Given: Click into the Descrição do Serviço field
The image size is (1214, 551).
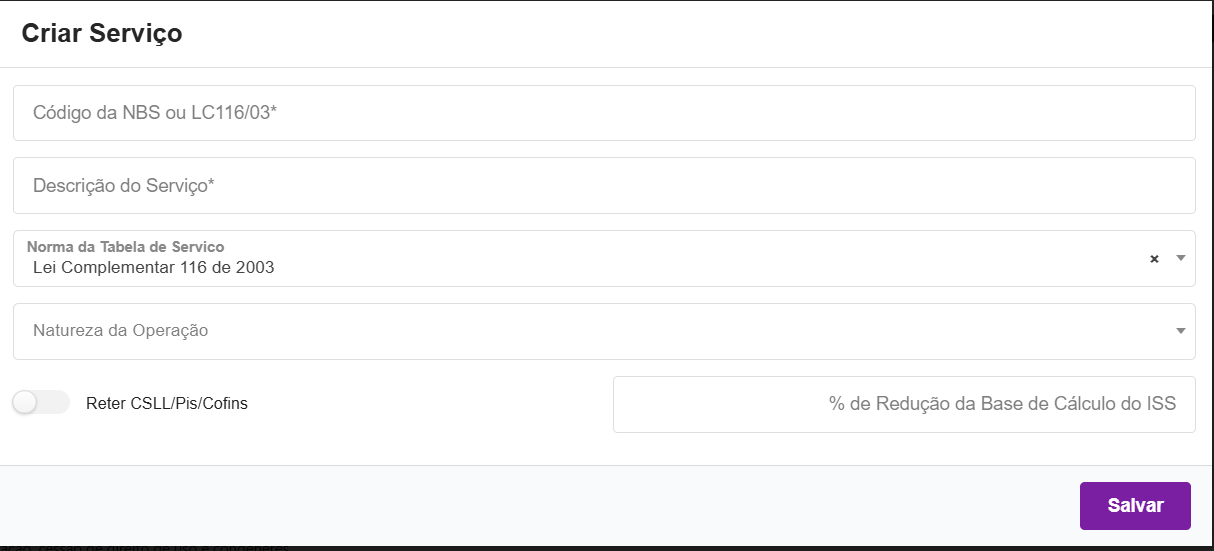Looking at the screenshot, I should tap(604, 185).
